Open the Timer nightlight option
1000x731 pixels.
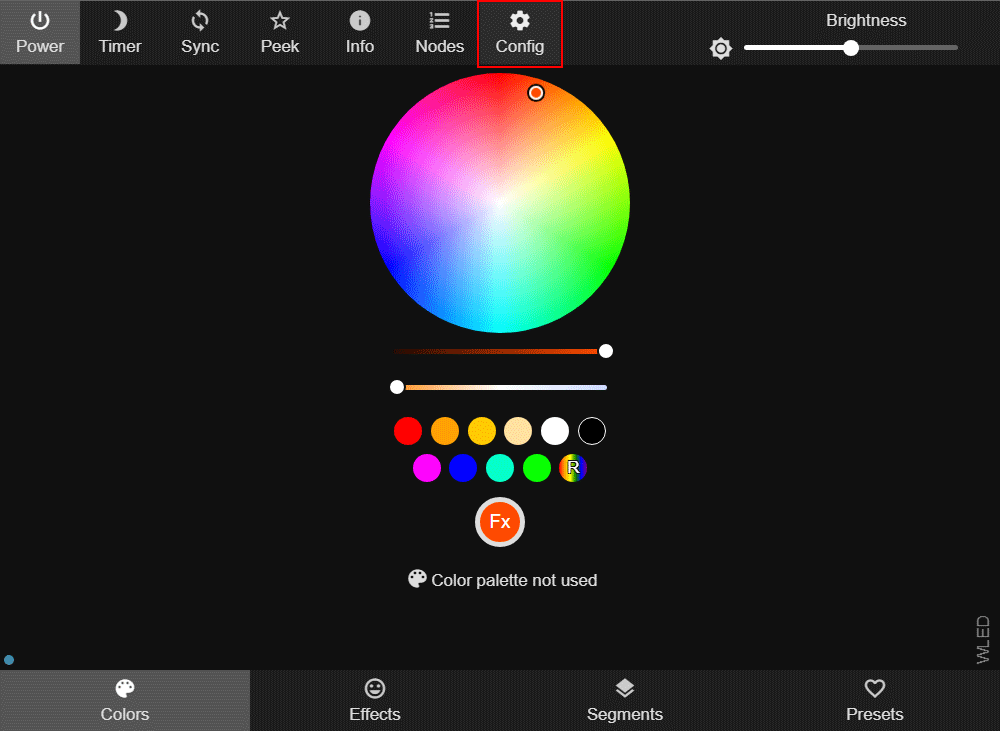click(x=120, y=33)
